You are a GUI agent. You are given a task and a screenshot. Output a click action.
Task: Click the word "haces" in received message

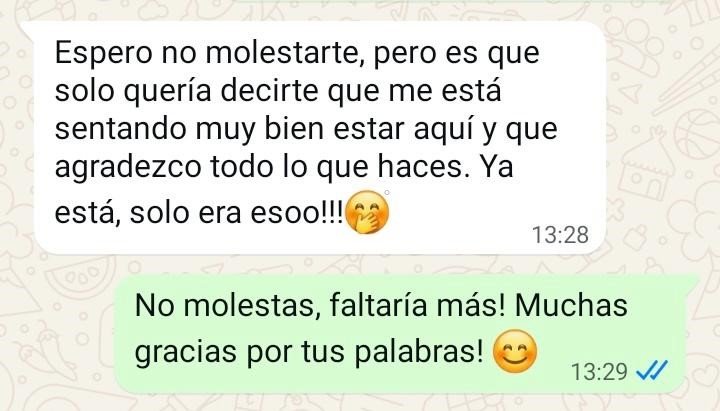tap(421, 166)
